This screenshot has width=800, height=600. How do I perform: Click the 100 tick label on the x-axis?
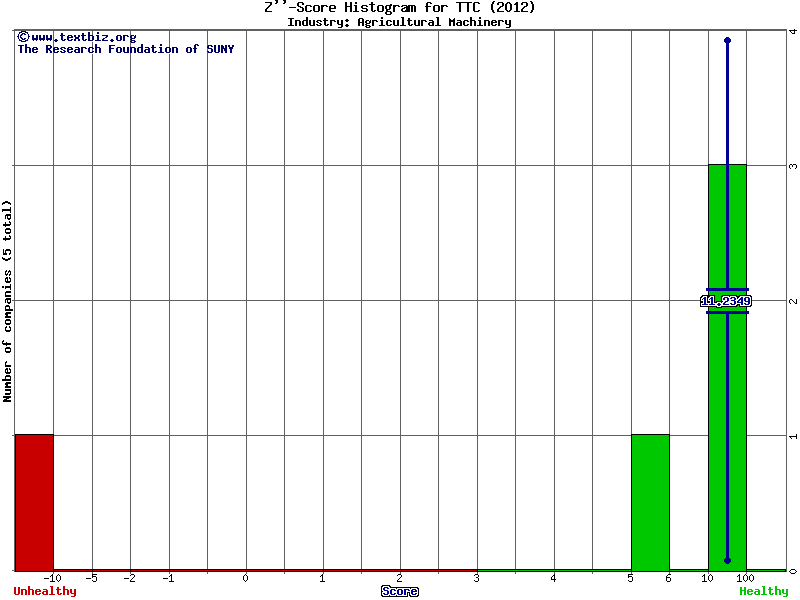coord(745,578)
